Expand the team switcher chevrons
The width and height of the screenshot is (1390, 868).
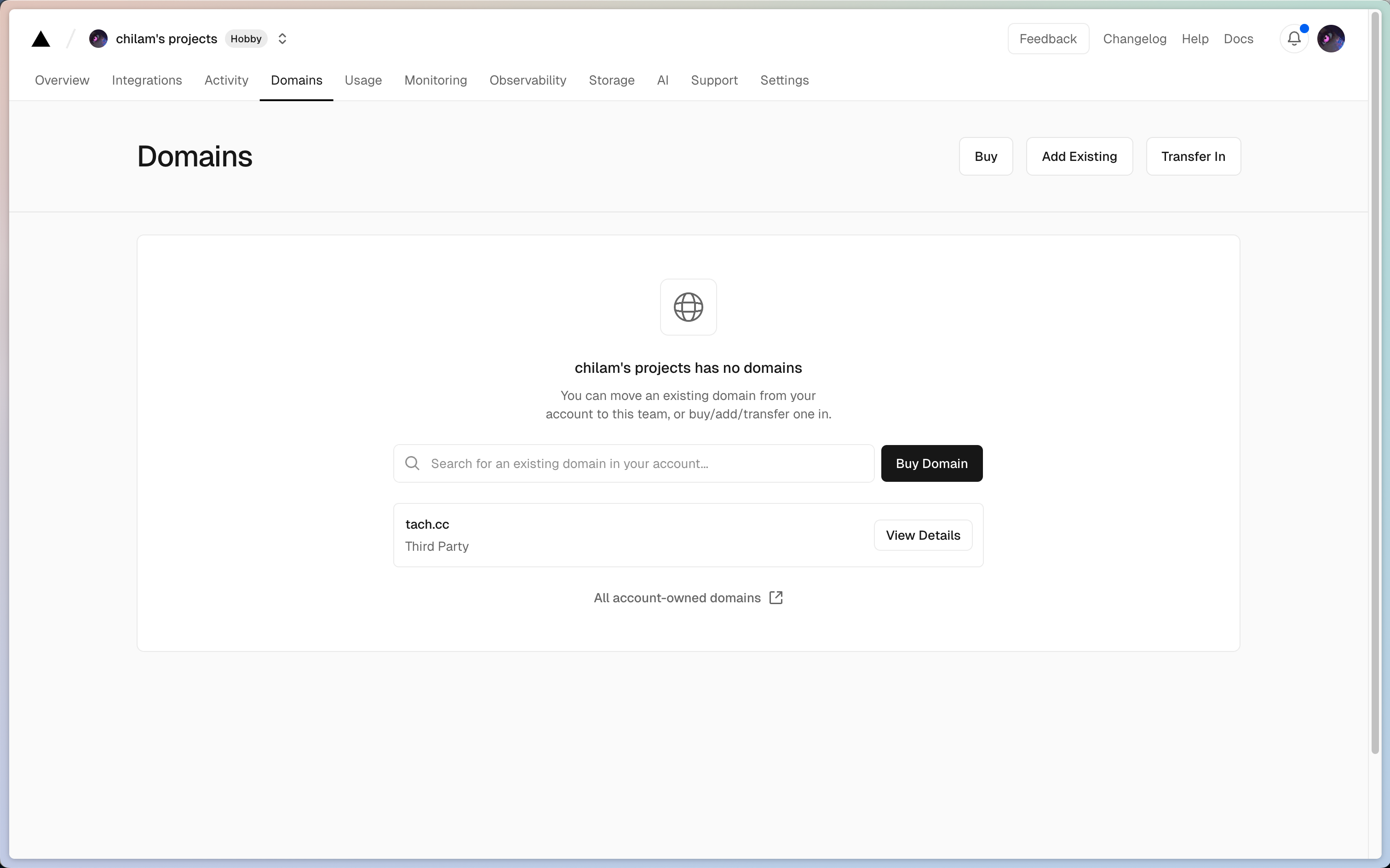(x=282, y=39)
